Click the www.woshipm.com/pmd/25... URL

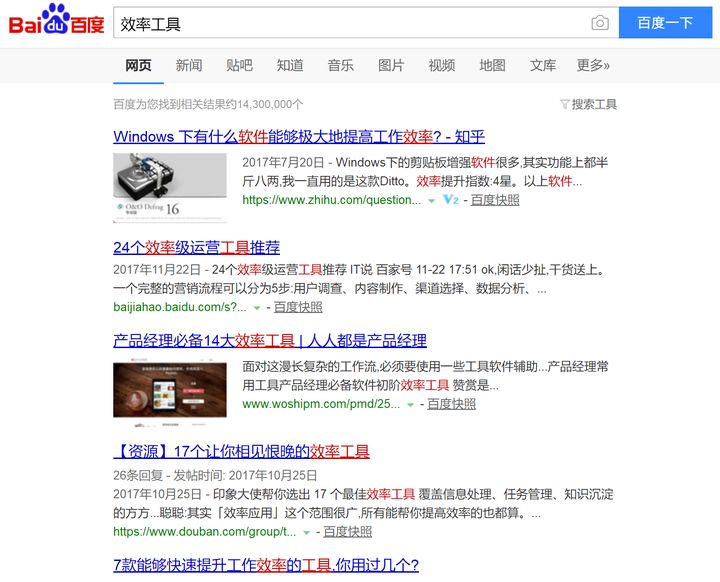(321, 404)
